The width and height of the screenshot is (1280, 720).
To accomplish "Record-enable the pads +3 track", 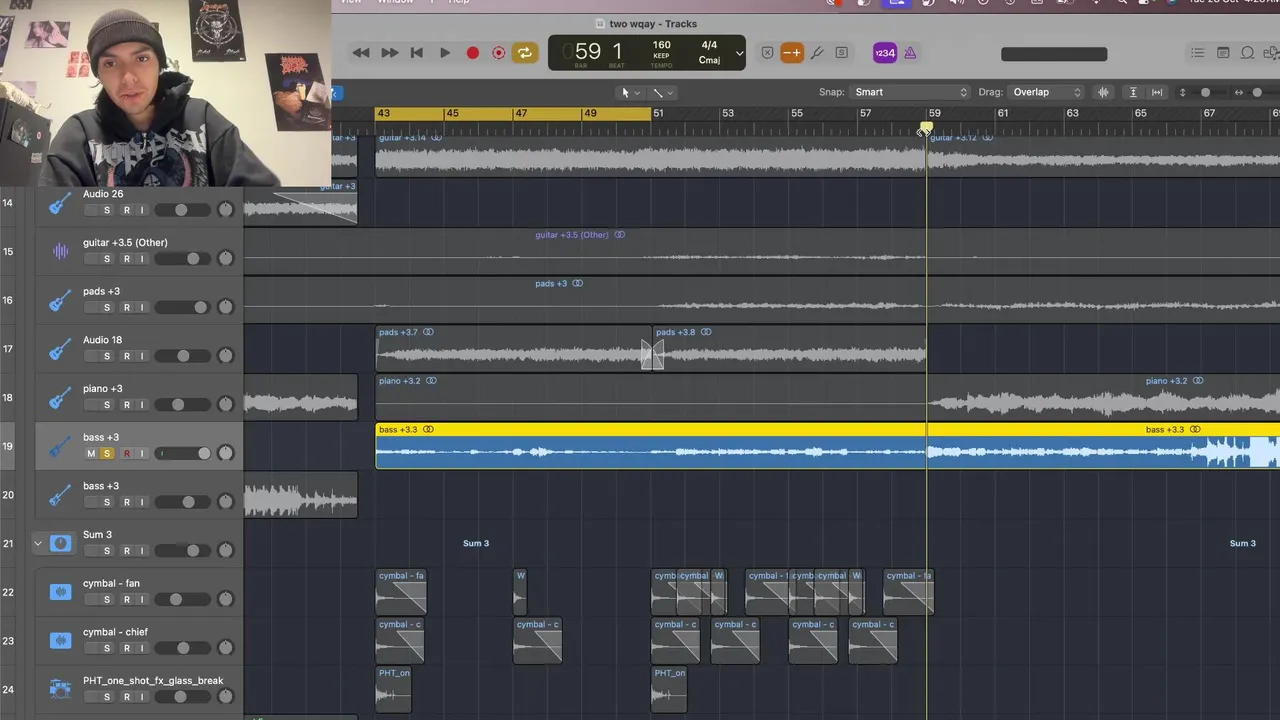I will [x=126, y=307].
